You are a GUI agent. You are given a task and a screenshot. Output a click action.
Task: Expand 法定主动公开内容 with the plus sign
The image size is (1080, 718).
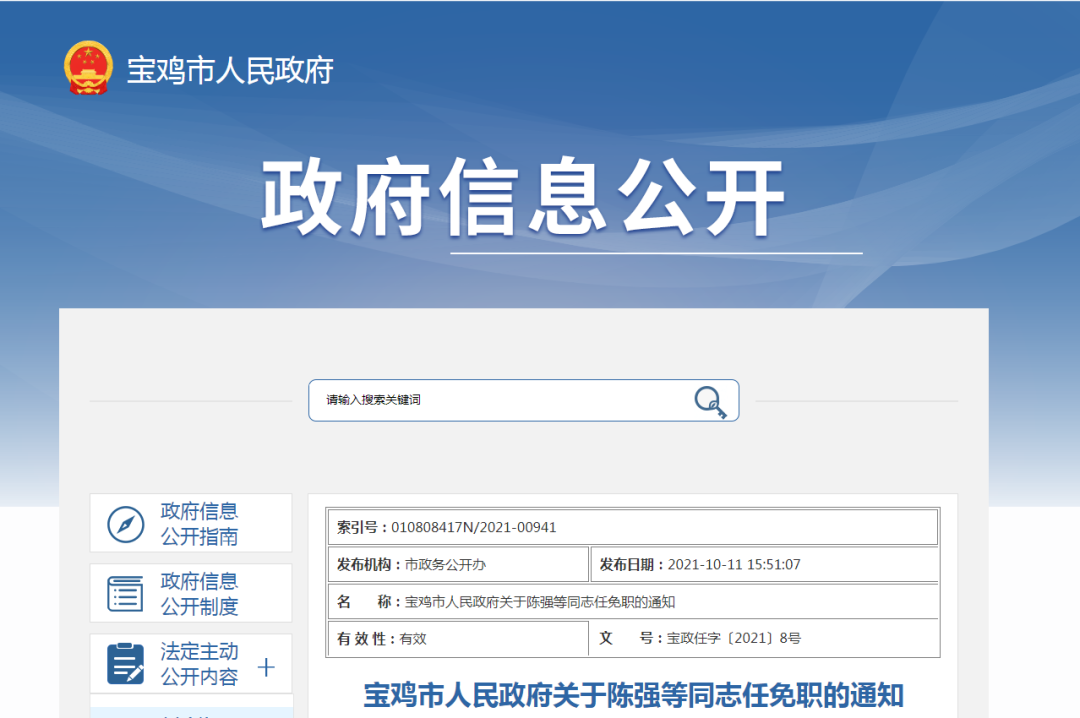pos(266,667)
